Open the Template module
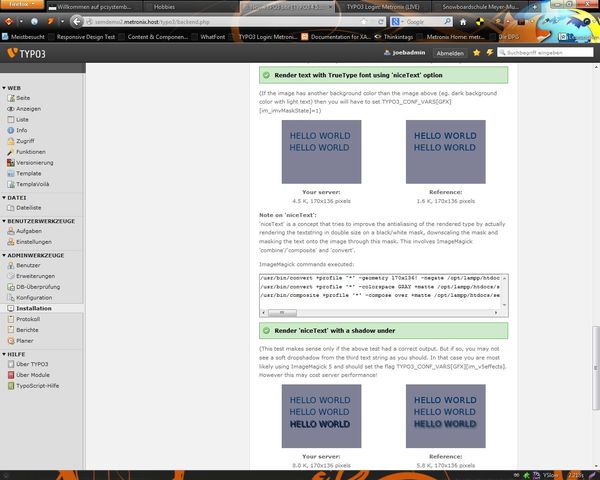 [24, 173]
